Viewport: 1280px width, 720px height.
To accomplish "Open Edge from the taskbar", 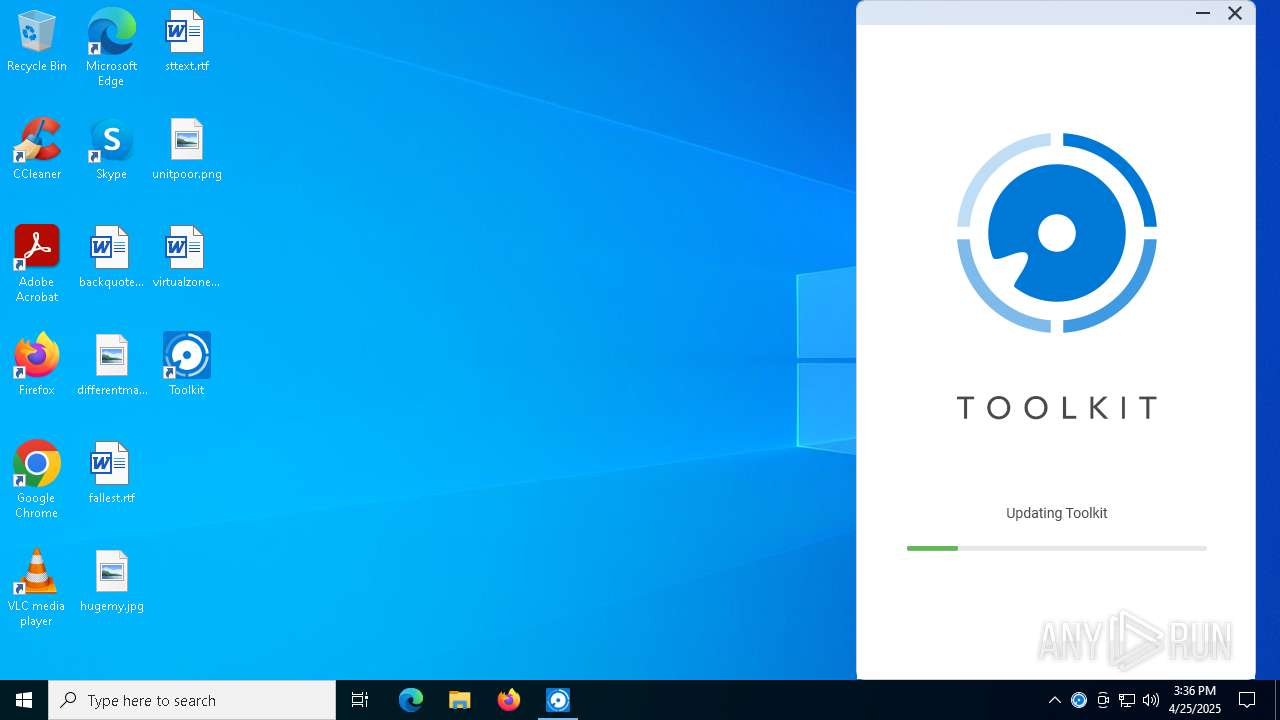I will tap(411, 700).
